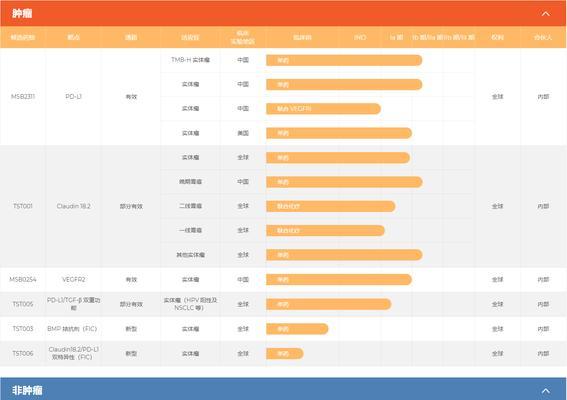Click the BMP antagonist (FIC) target cell
This screenshot has height=400, width=567.
pyautogui.click(x=72, y=329)
